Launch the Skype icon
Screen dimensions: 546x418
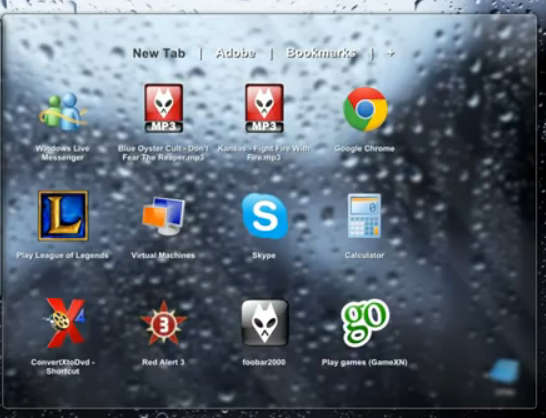265,216
